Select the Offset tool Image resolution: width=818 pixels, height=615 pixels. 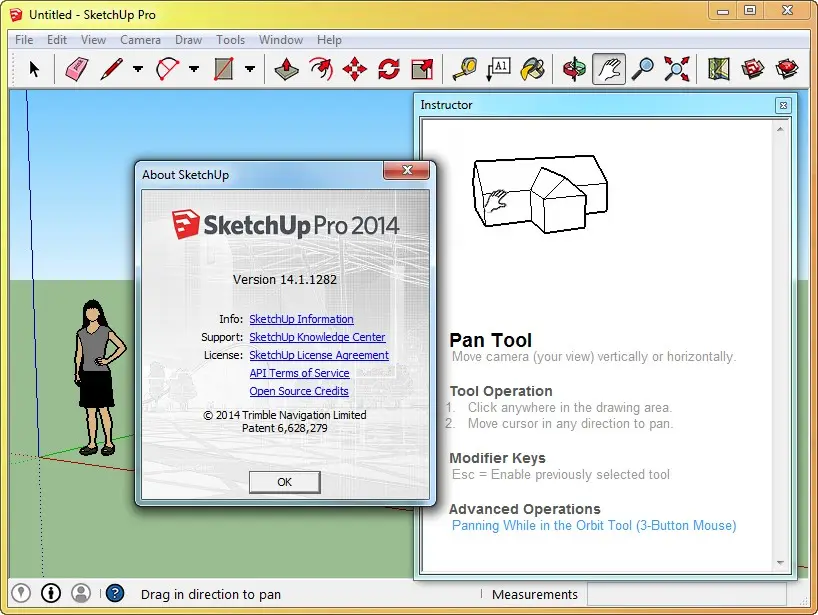click(321, 69)
